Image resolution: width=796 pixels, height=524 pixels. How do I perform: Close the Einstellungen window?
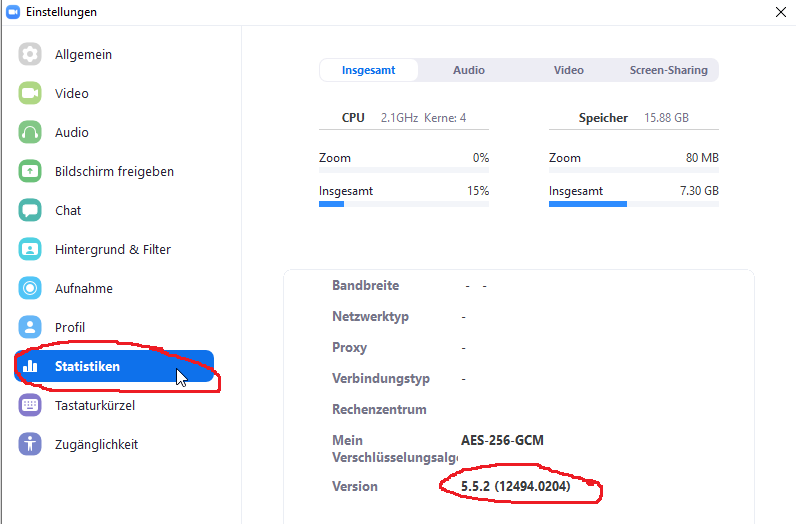pyautogui.click(x=780, y=12)
